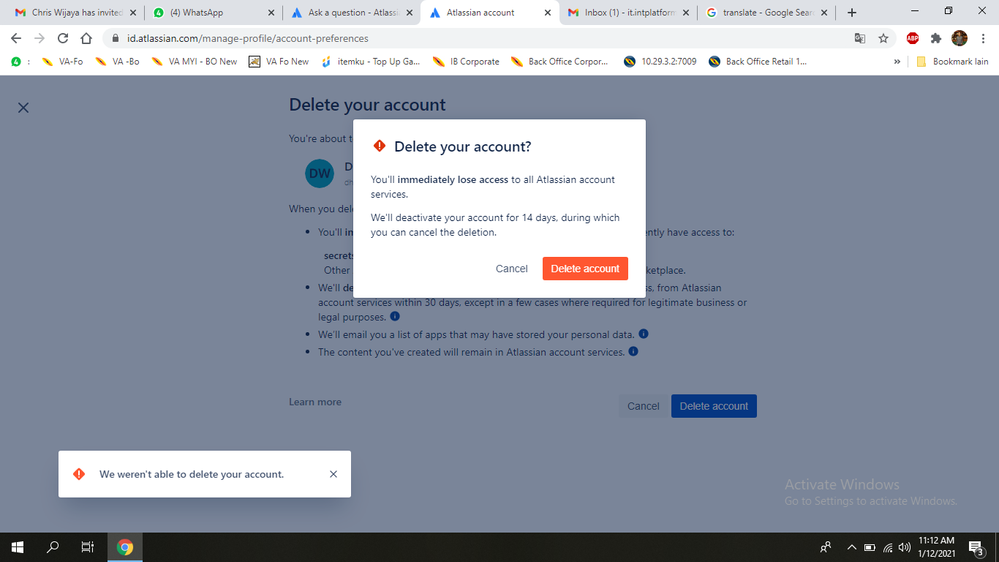The image size is (999, 562).
Task: Open the Chrome extensions puzzle icon
Action: [x=936, y=38]
